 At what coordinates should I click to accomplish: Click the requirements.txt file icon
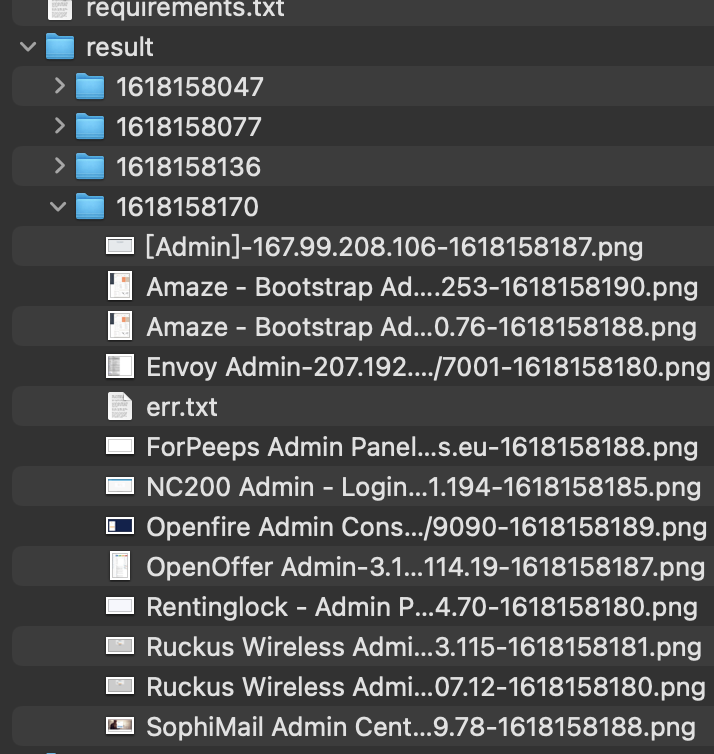click(x=61, y=9)
